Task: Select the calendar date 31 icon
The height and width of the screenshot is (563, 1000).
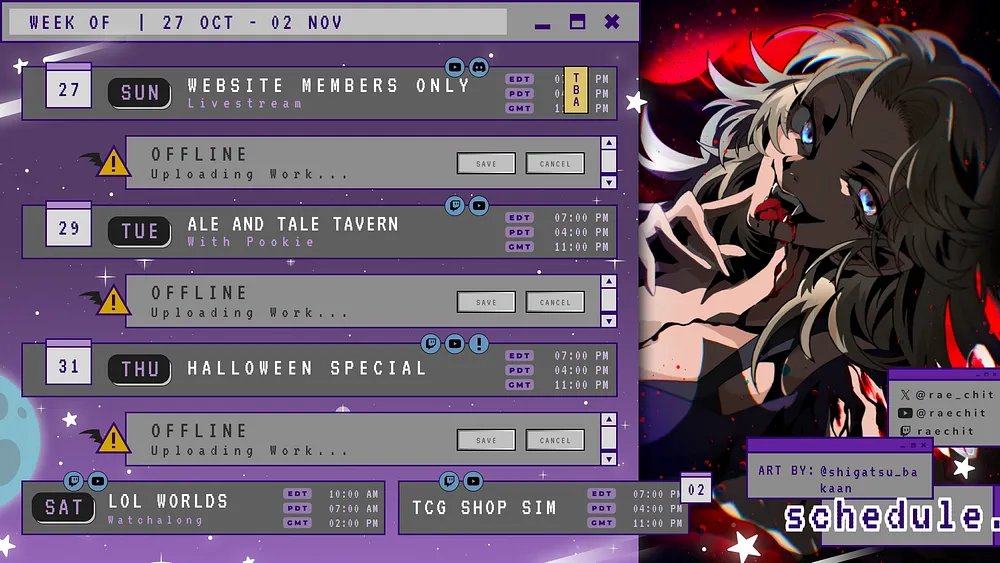Action: point(69,362)
